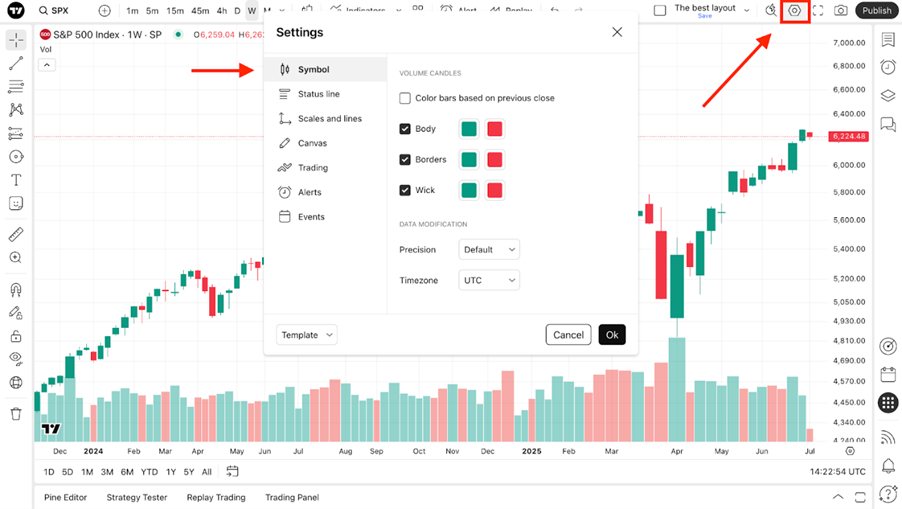The height and width of the screenshot is (509, 902).
Task: Select the Ruler measure tool
Action: pos(16,234)
